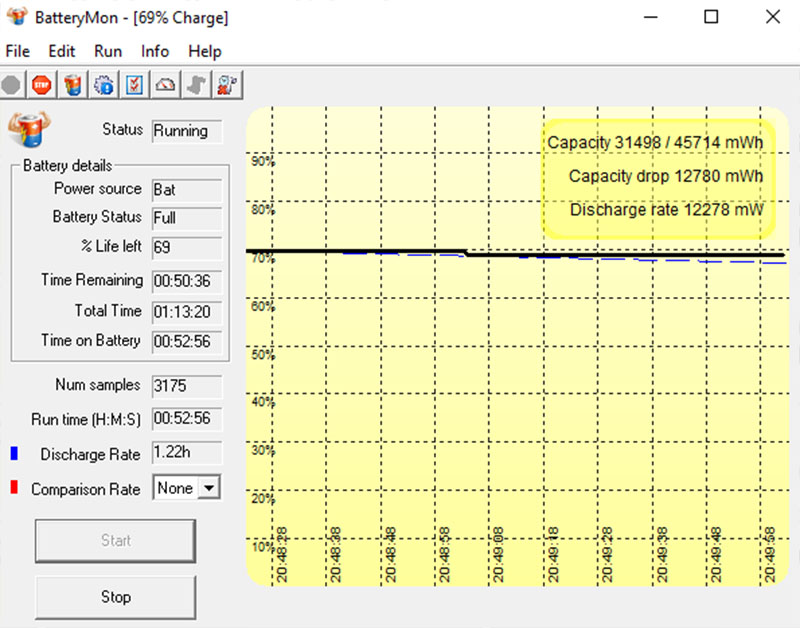This screenshot has height=628, width=800.
Task: Click the Discharge Rate field 1.22h
Action: coord(187,453)
